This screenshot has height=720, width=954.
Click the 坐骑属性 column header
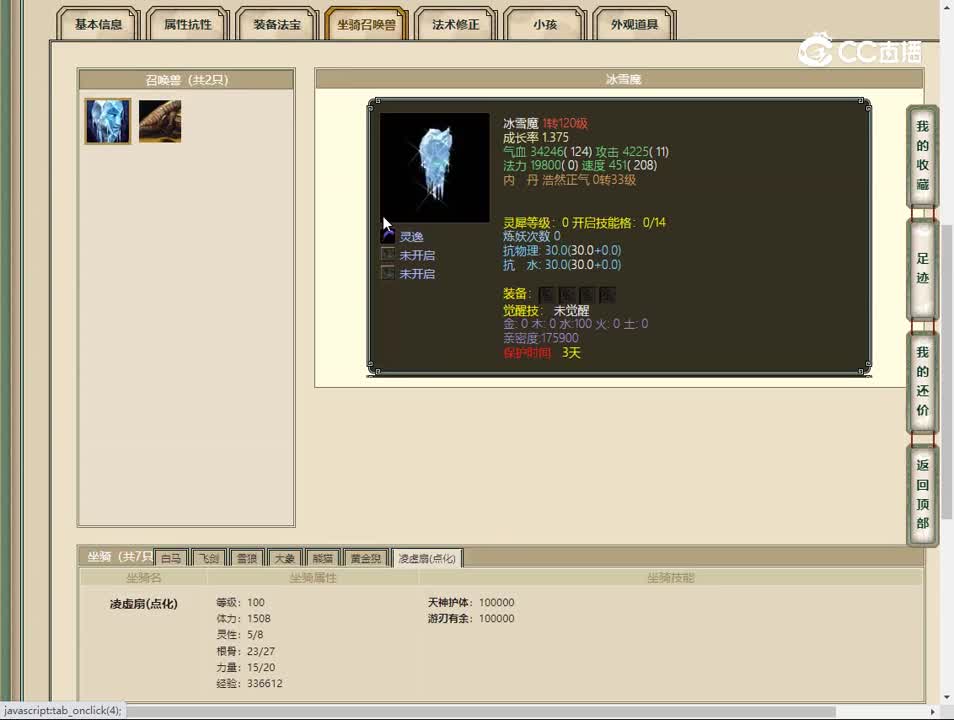click(x=313, y=578)
